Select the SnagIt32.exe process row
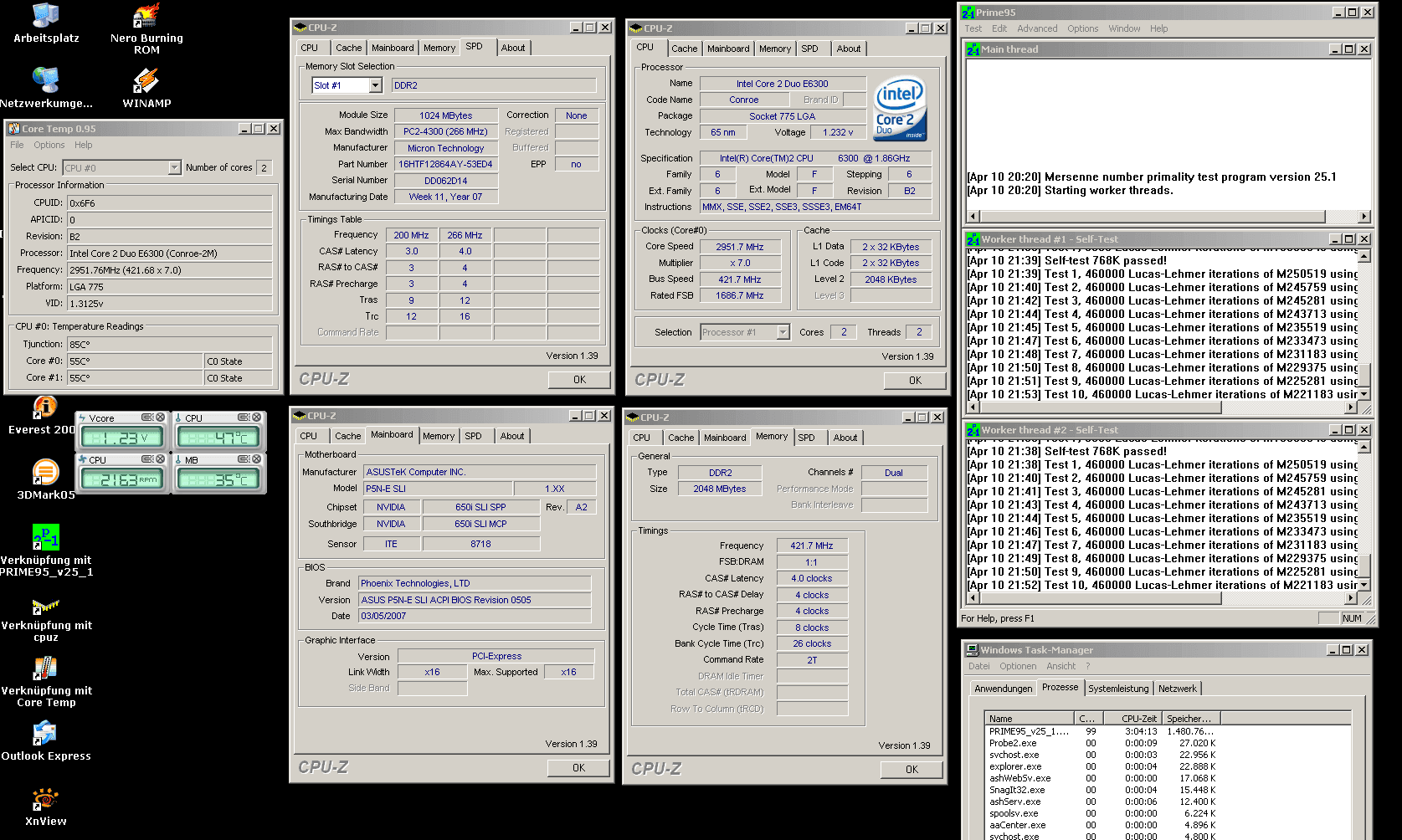The image size is (1402, 840). 1167,790
